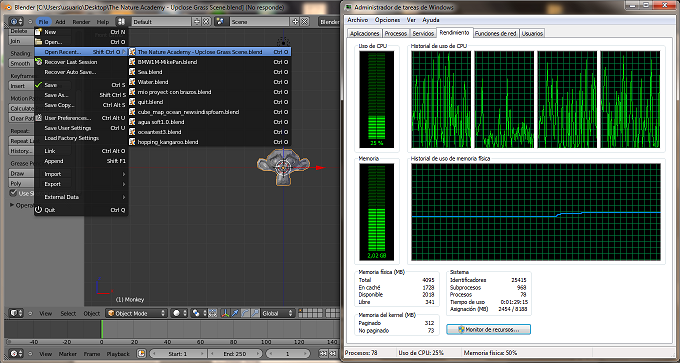The height and width of the screenshot is (363, 680).
Task: Open the Object Mode dropdown
Action: 136,313
